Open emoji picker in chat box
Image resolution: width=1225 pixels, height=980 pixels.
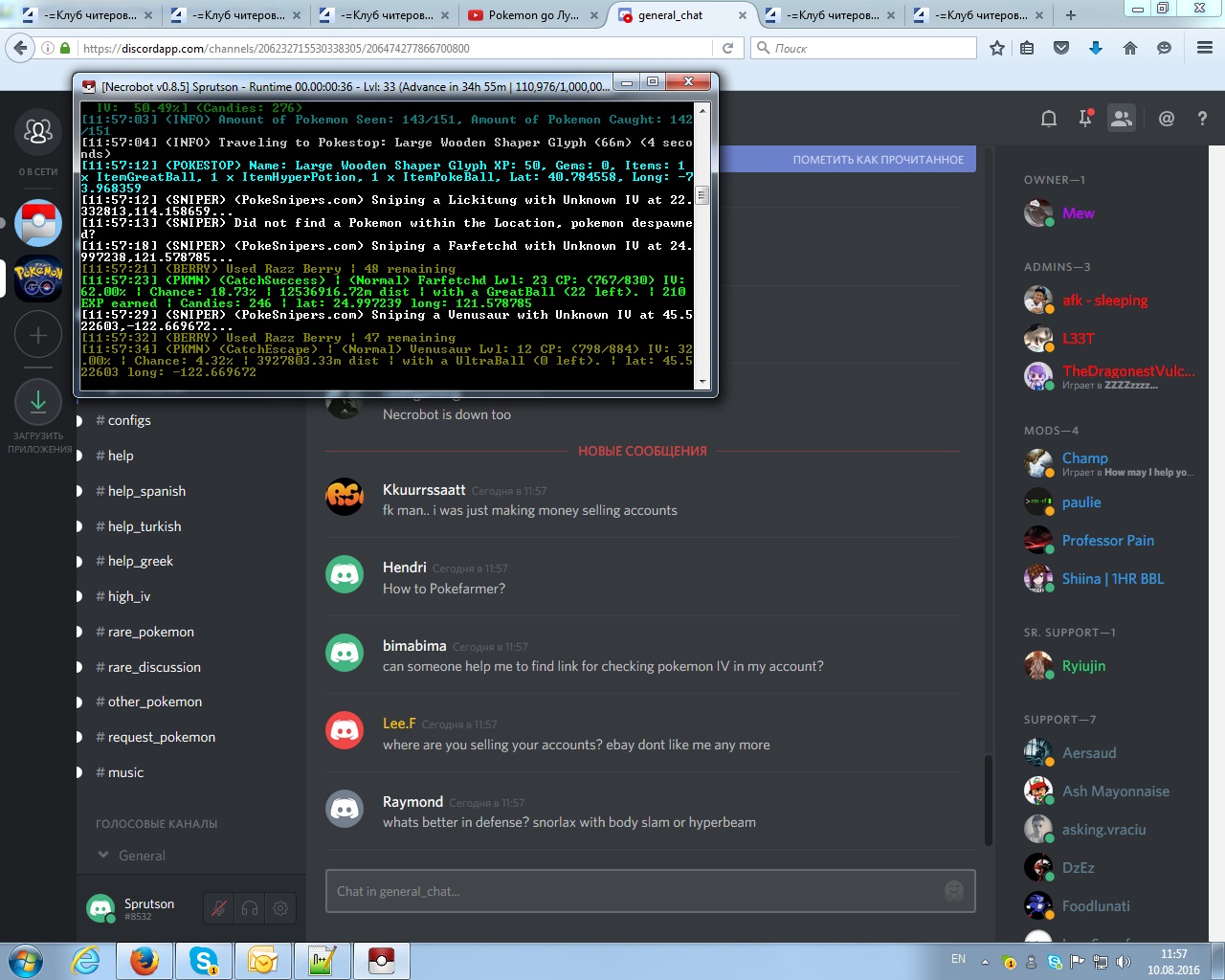(x=953, y=891)
